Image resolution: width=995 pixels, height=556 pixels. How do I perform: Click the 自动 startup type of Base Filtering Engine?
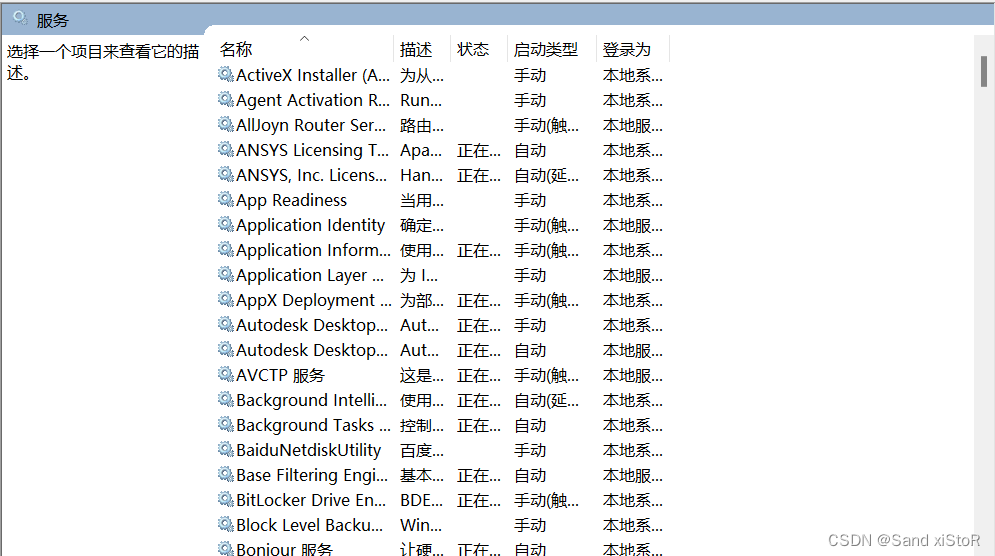pos(530,475)
